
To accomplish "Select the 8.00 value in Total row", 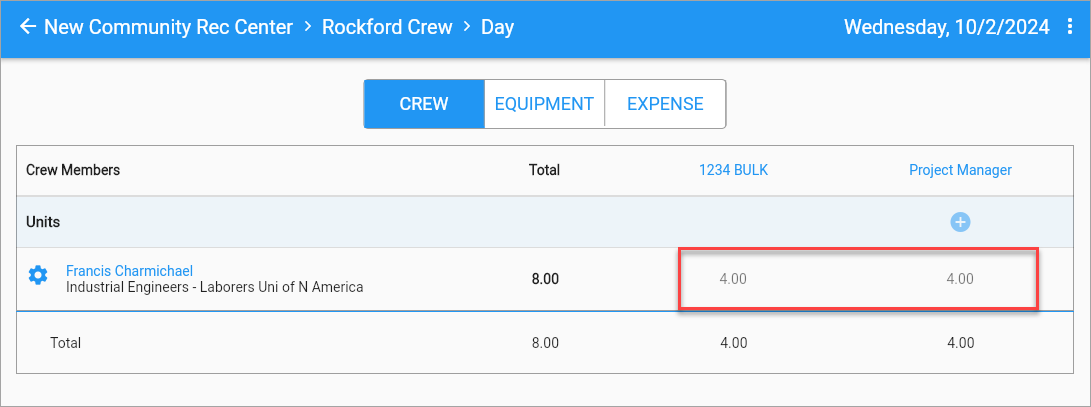I will tap(545, 342).
